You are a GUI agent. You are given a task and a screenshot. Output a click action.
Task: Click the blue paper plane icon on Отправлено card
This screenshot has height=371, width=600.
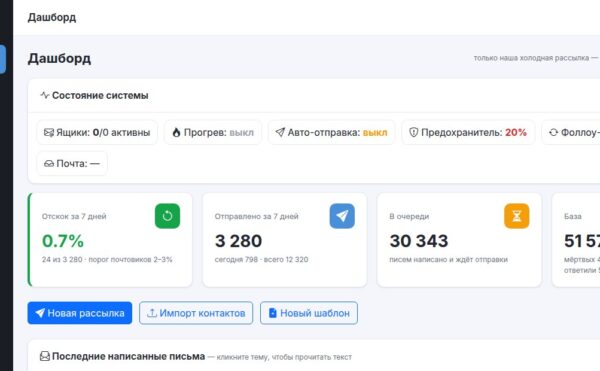coord(342,216)
